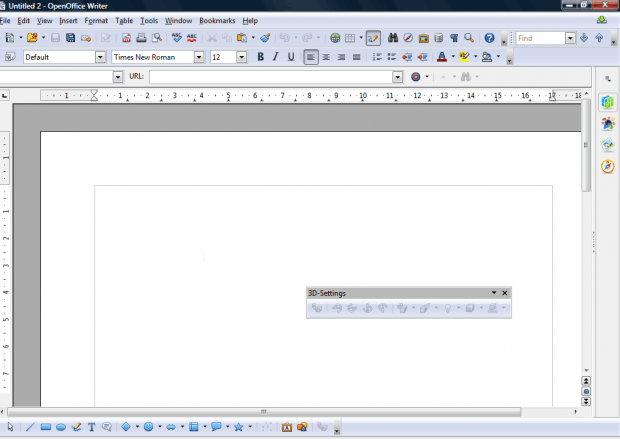Select the Rectangle drawing tool
Viewport: 620px width, 439px height.
46,427
